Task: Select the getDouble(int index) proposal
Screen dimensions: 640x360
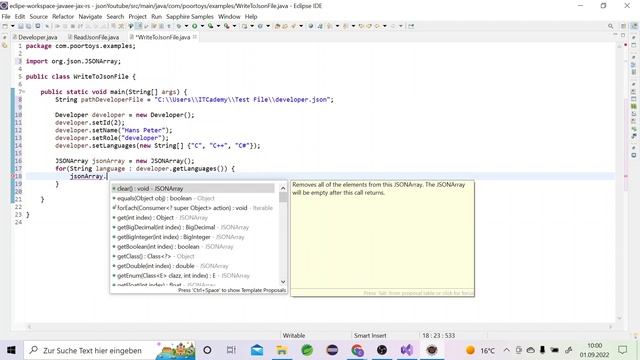Action: click(193, 266)
